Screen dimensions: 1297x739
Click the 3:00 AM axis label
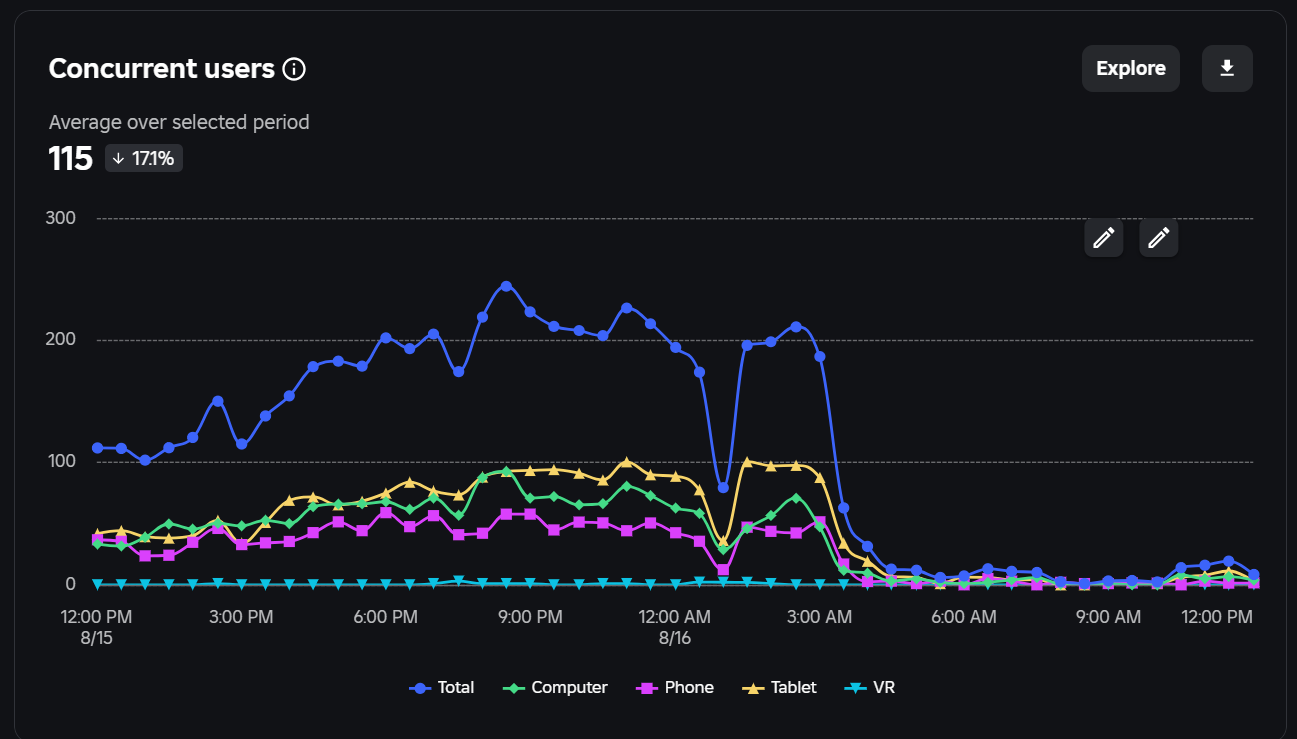point(819,618)
